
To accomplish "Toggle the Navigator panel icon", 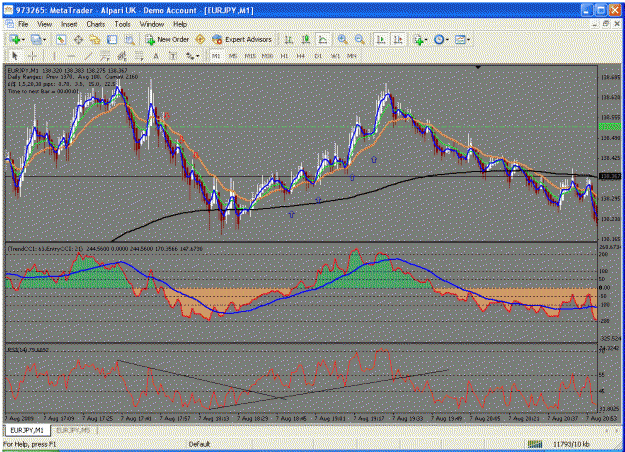I will click(x=95, y=39).
